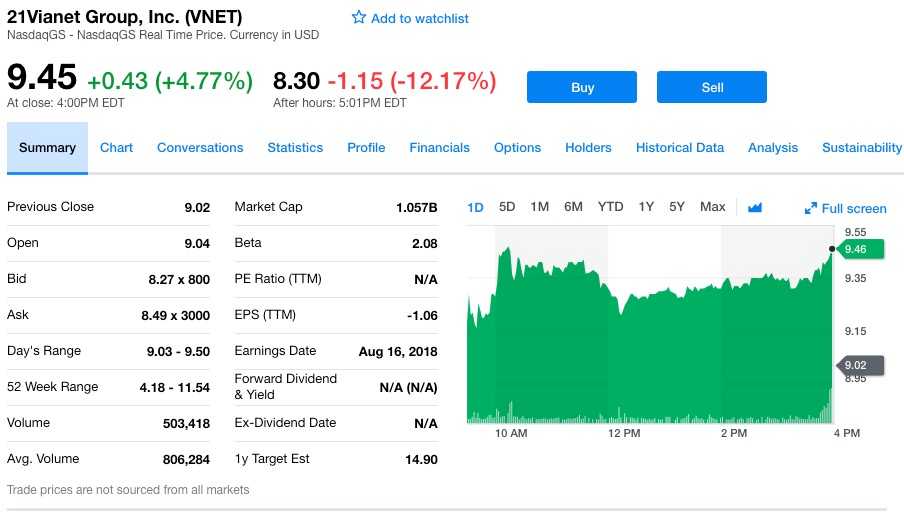Switch chart type with the area chart icon

click(755, 207)
